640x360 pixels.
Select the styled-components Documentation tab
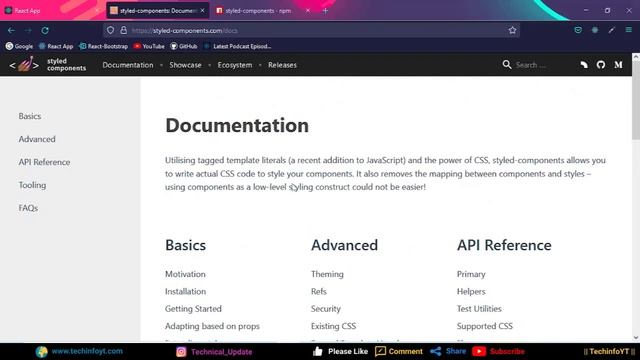[x=158, y=11]
